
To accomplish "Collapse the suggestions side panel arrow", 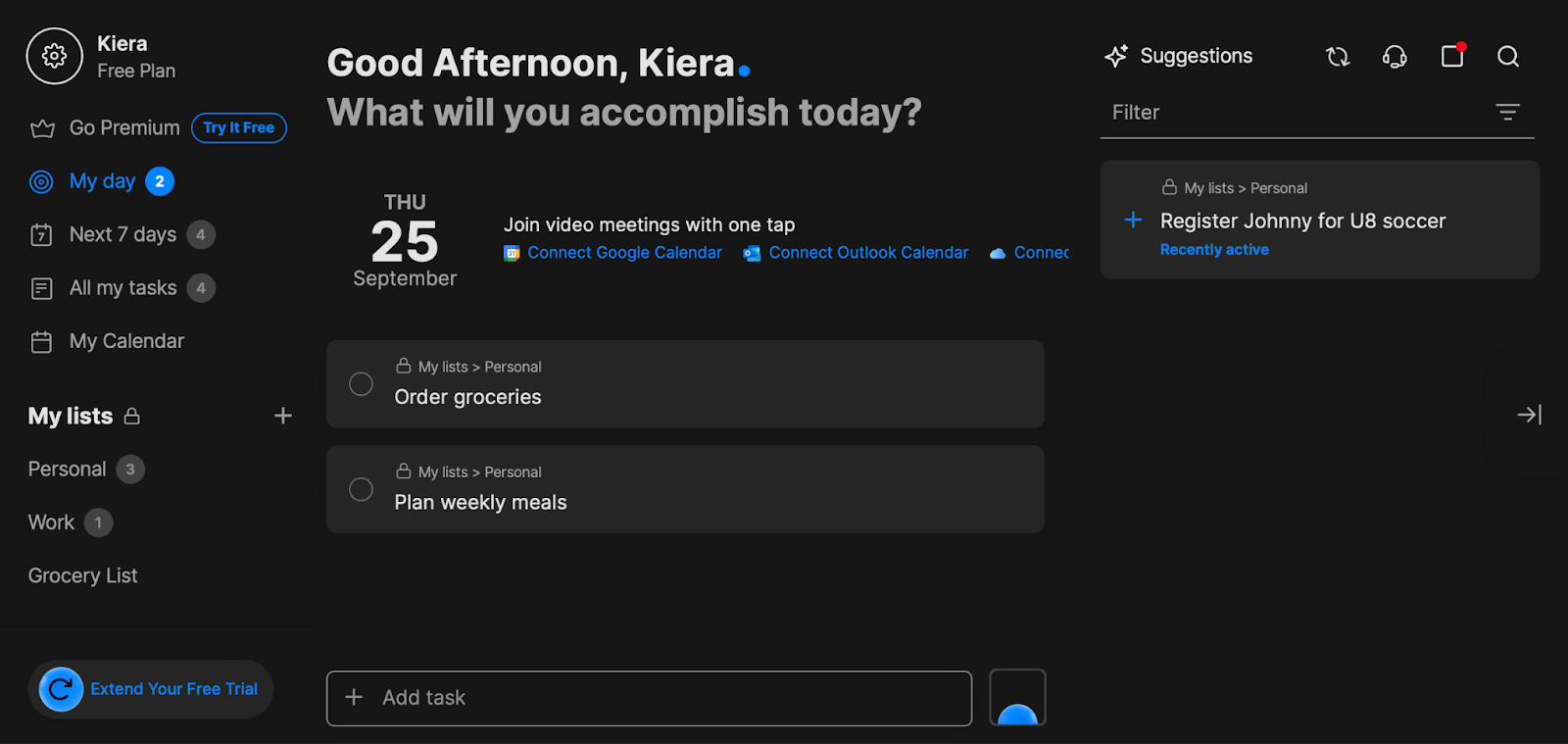I will tap(1529, 416).
